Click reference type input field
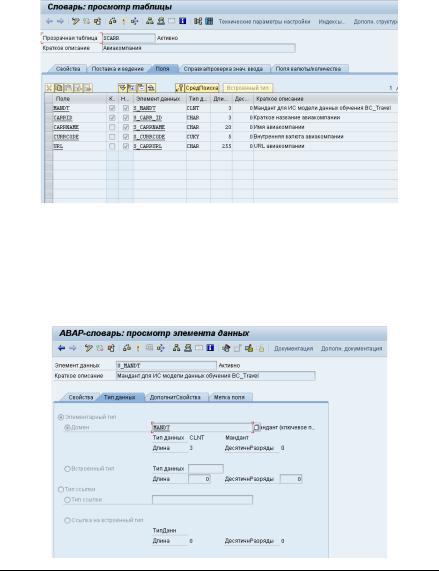The width and height of the screenshot is (439, 571). (x=202, y=500)
